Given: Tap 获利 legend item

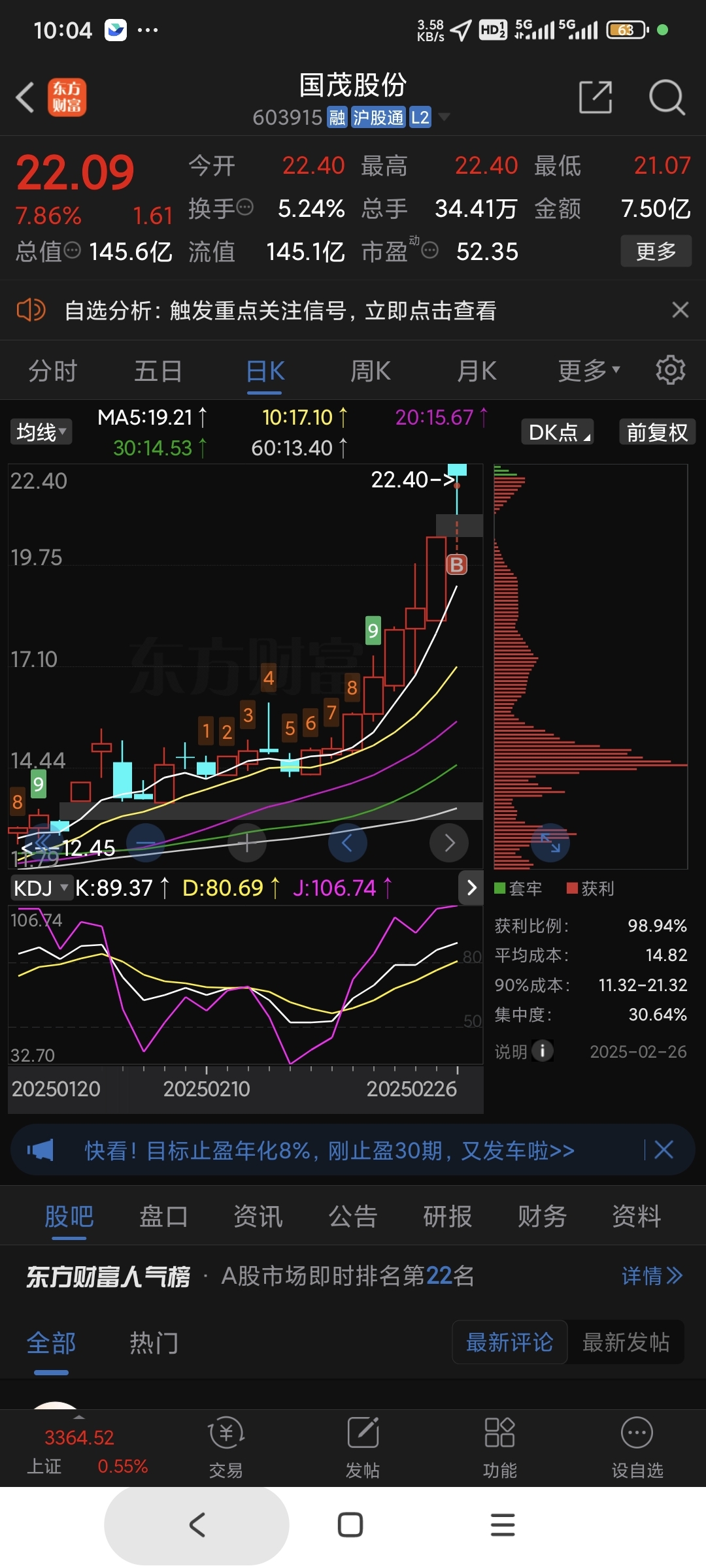Looking at the screenshot, I should pyautogui.click(x=591, y=888).
